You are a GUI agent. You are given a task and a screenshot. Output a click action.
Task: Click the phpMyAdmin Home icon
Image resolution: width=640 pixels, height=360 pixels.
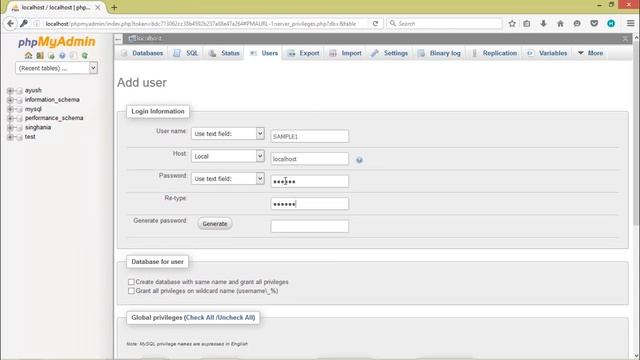tap(28, 56)
